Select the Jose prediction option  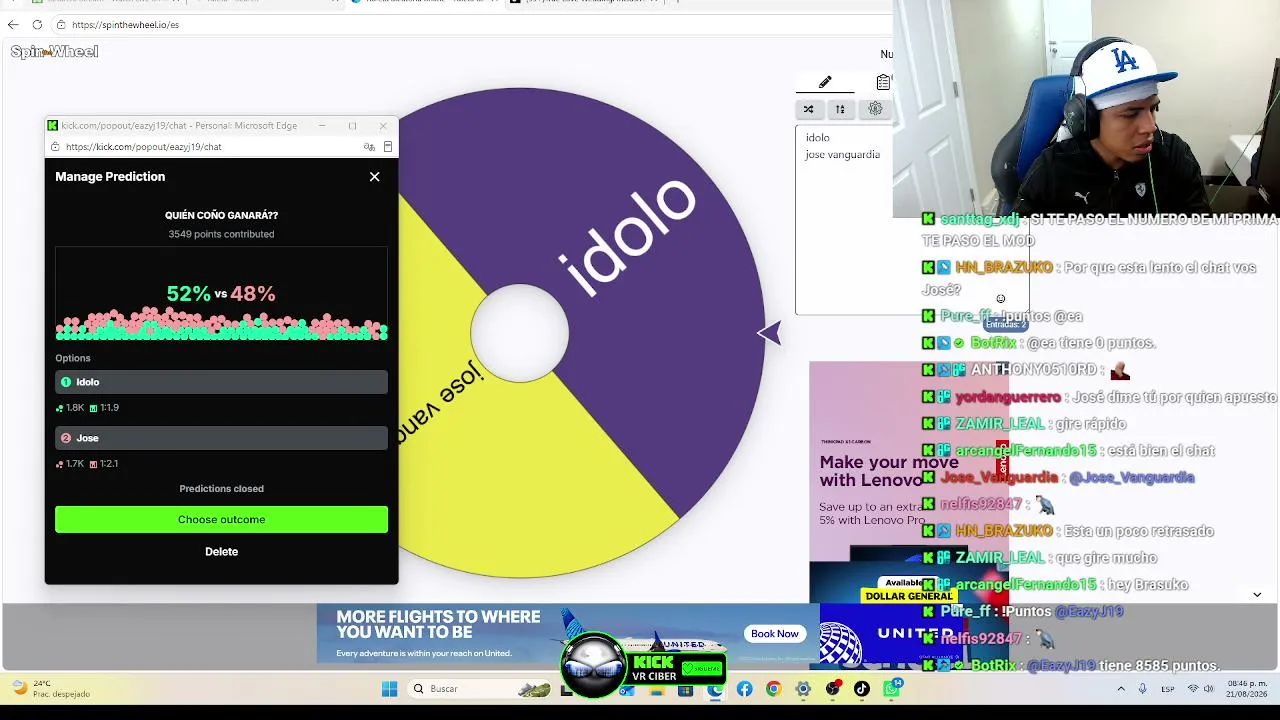coord(221,438)
